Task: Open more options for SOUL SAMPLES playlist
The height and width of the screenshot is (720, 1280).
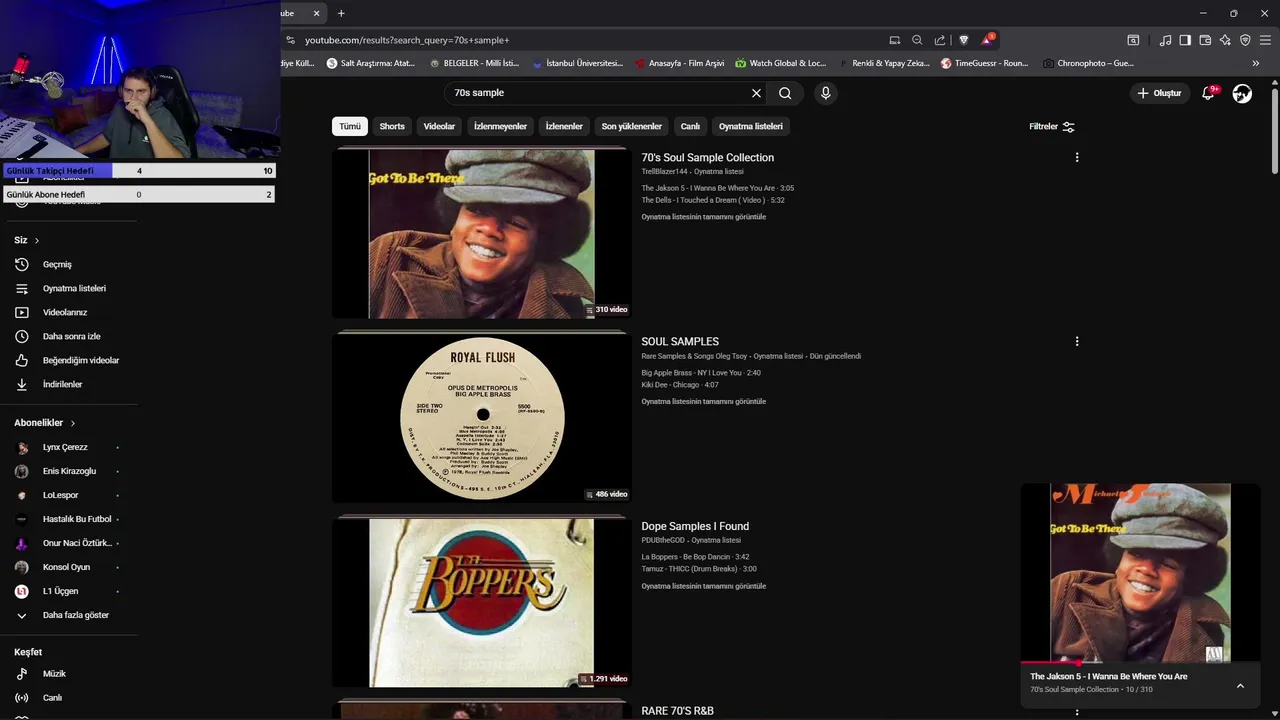Action: point(1077,341)
